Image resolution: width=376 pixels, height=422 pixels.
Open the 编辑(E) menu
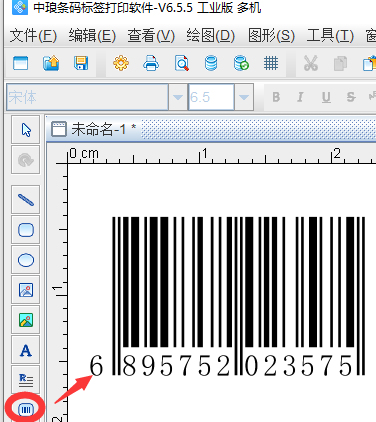click(92, 36)
